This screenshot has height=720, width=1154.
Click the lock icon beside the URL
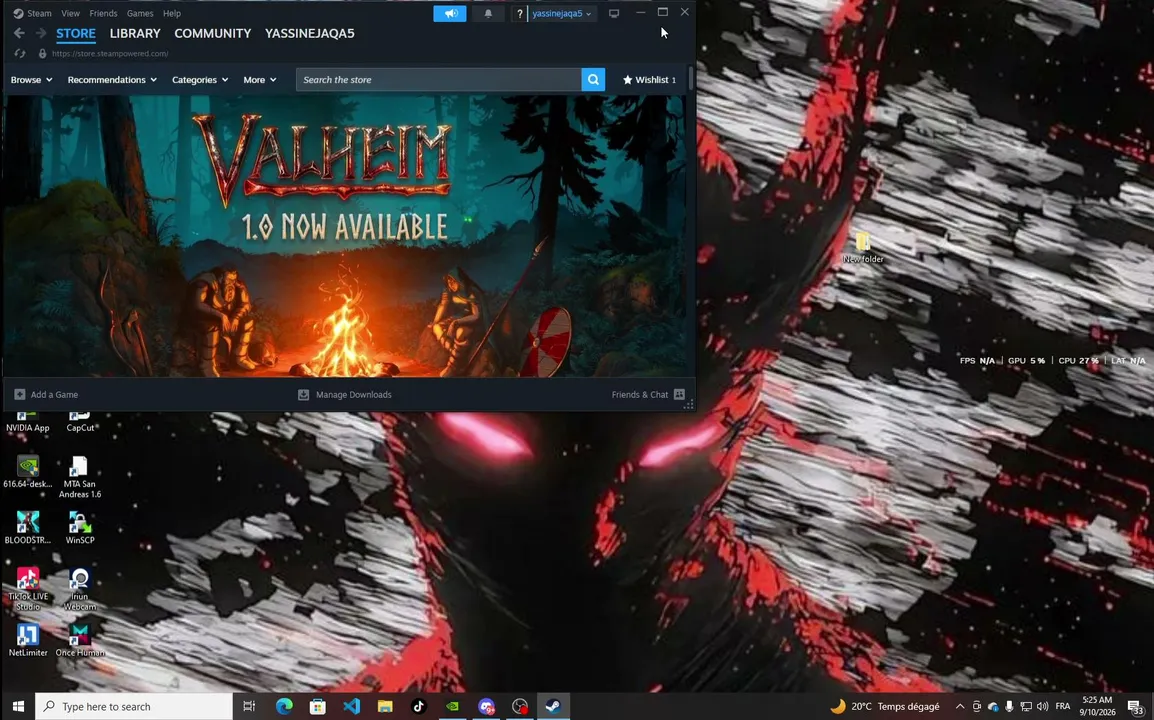[42, 54]
